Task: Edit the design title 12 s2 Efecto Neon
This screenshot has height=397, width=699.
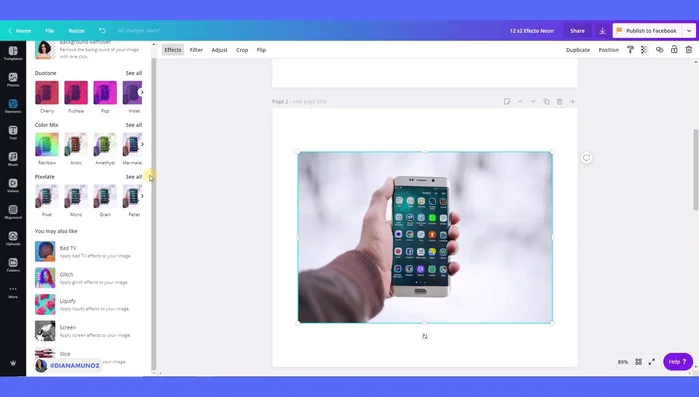Action: tap(531, 31)
